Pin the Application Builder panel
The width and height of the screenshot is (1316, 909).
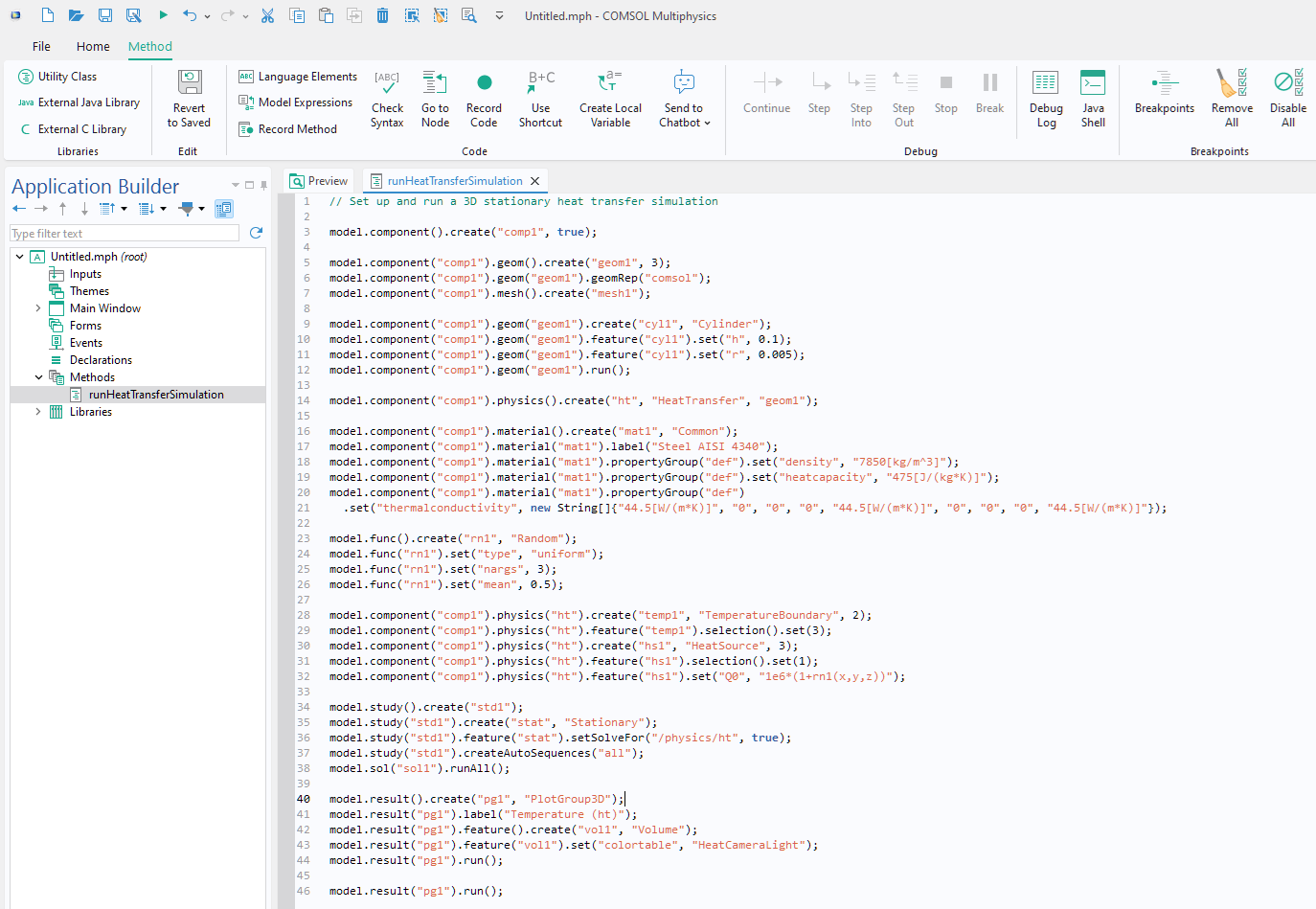point(263,185)
